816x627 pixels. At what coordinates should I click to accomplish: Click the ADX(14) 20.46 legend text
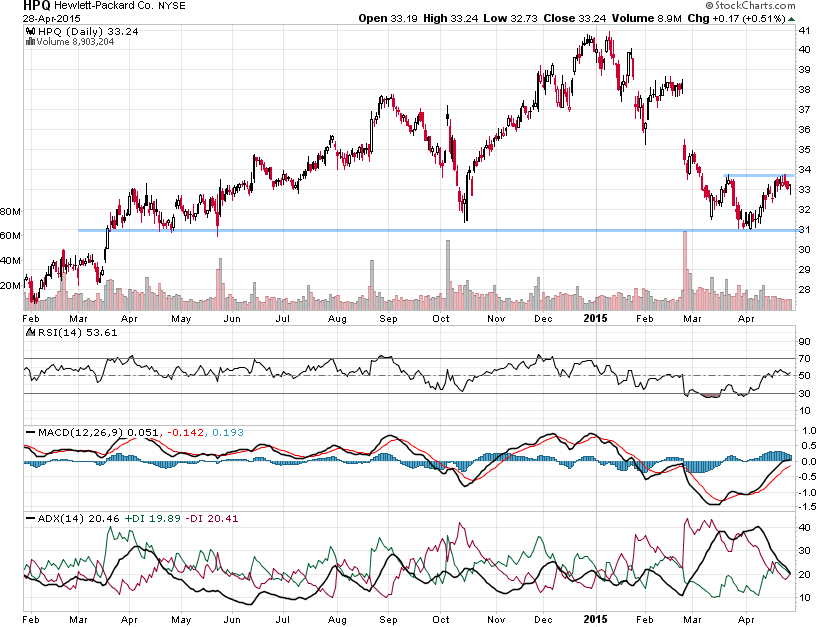79,519
